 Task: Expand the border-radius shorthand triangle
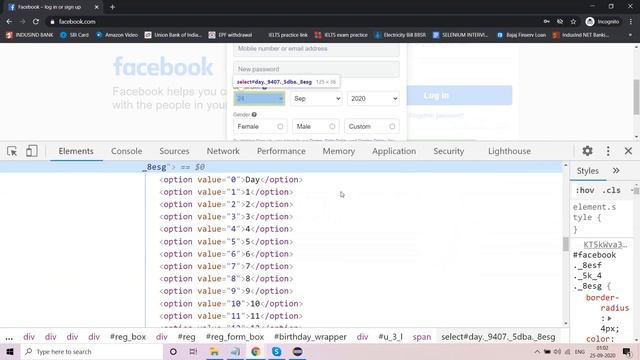pyautogui.click(x=610, y=318)
